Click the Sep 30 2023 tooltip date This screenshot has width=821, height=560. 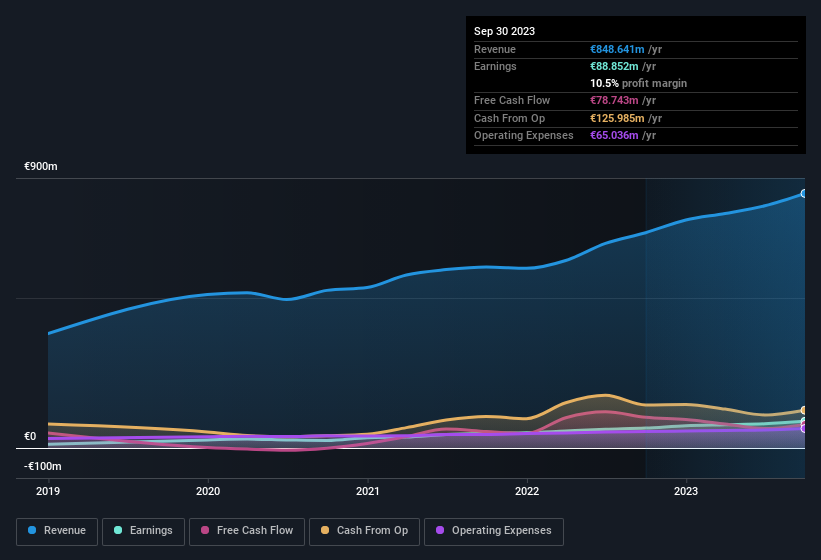(x=504, y=31)
